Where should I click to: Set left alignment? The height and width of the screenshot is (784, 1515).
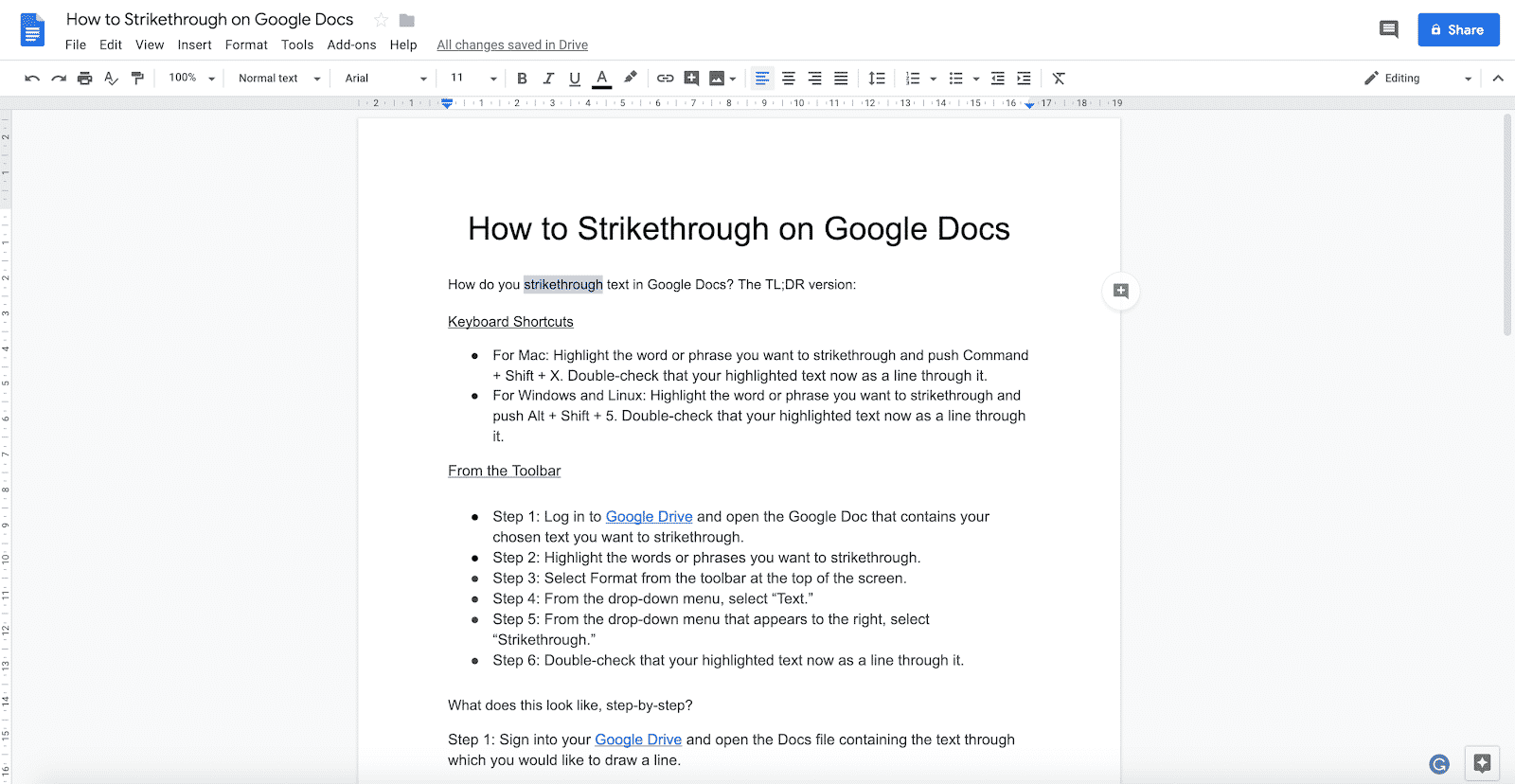pyautogui.click(x=762, y=79)
